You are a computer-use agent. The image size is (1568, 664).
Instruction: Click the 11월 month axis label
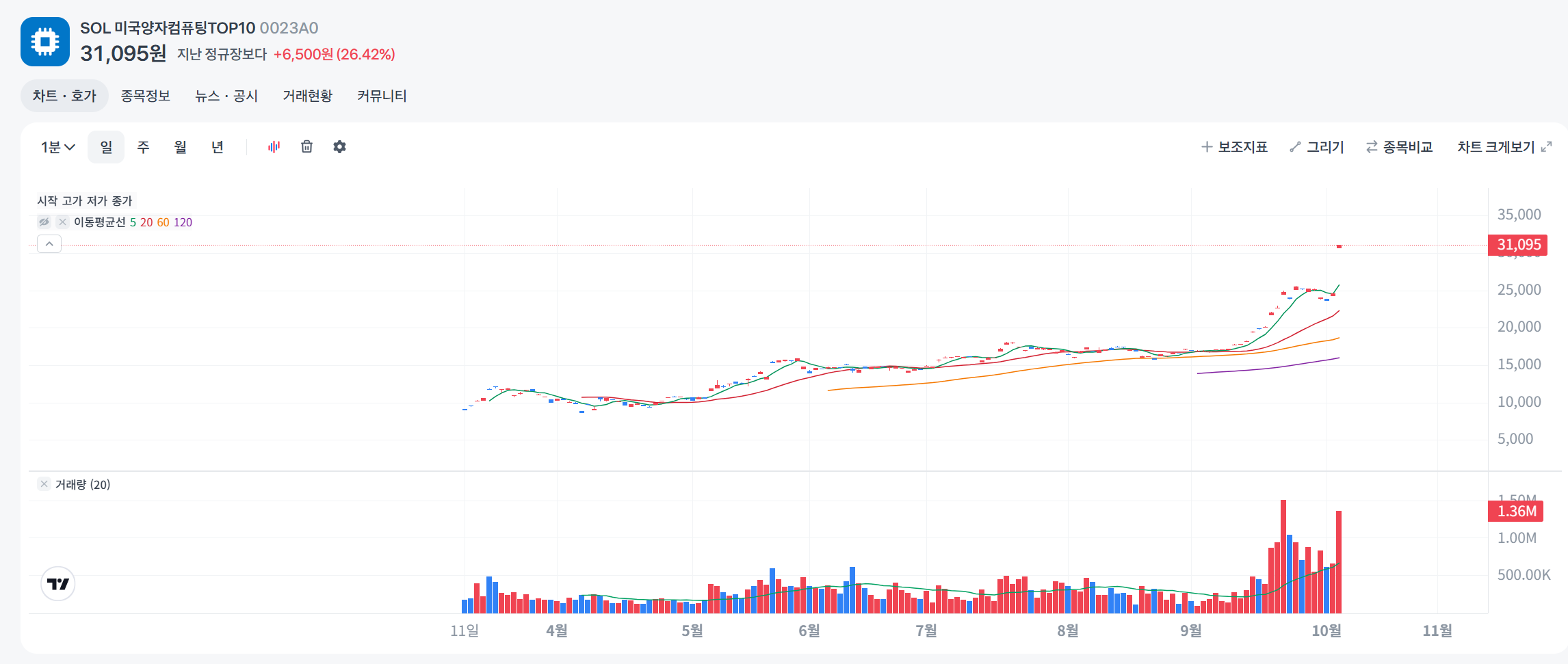(x=1437, y=630)
